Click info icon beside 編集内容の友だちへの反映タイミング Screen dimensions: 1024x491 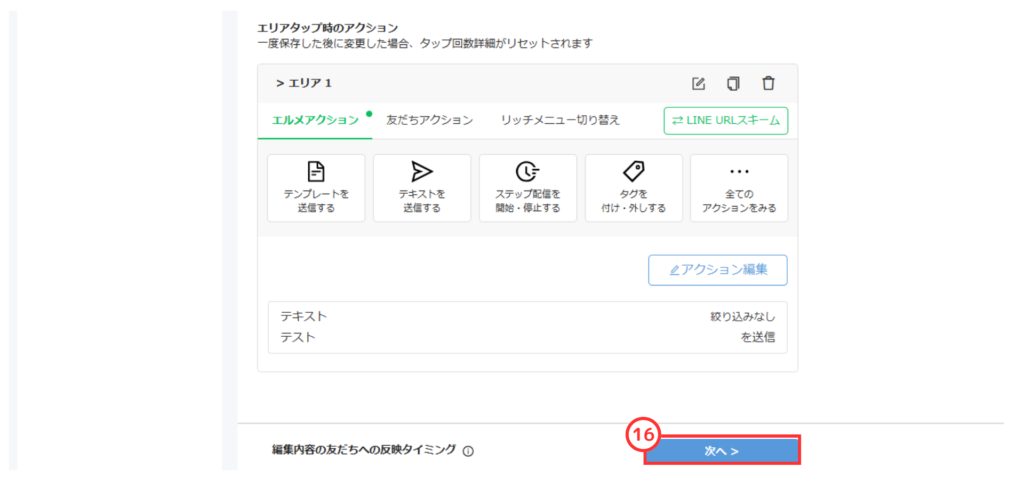tap(468, 451)
